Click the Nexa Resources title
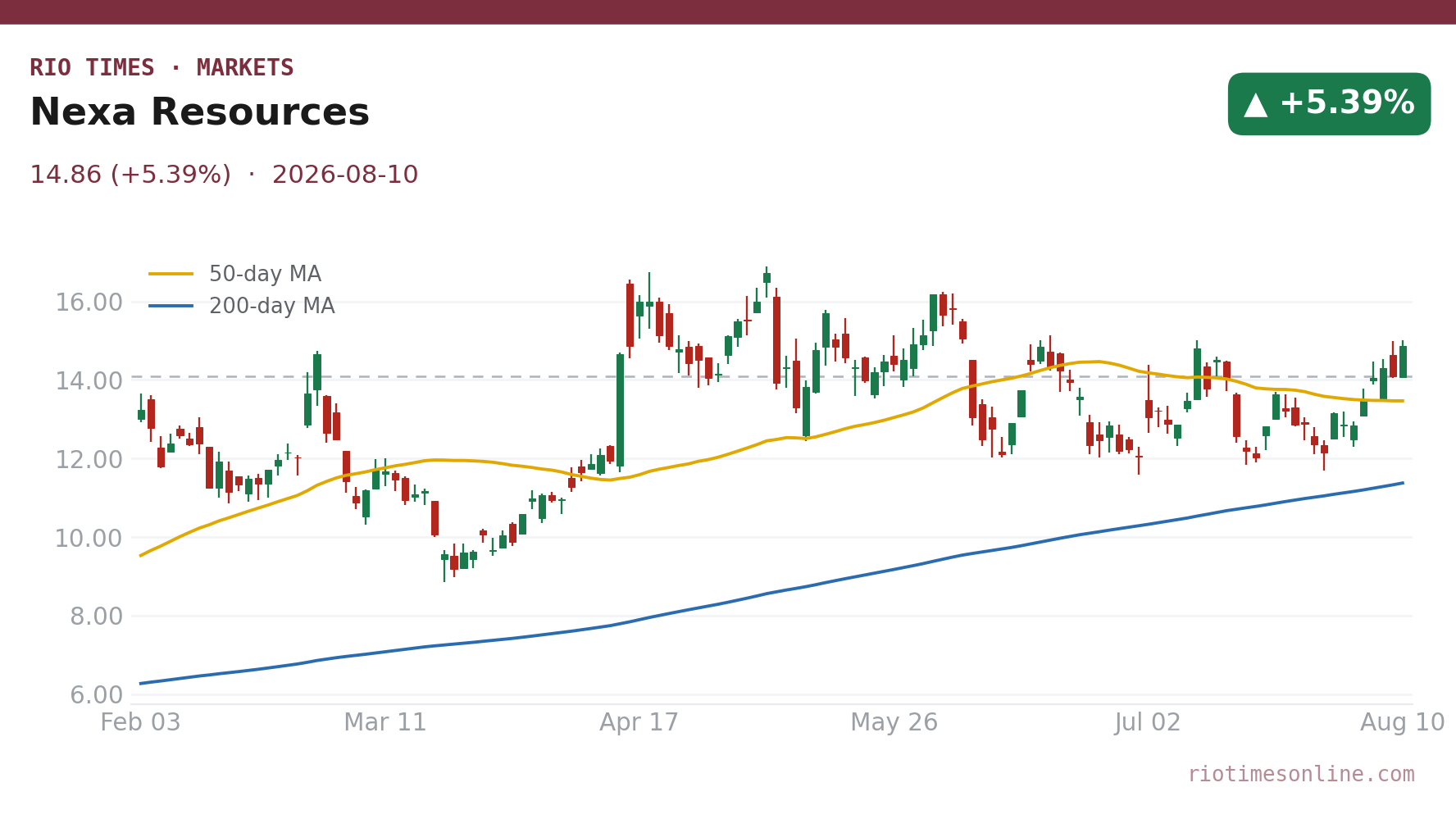The image size is (1456, 819). pyautogui.click(x=199, y=112)
